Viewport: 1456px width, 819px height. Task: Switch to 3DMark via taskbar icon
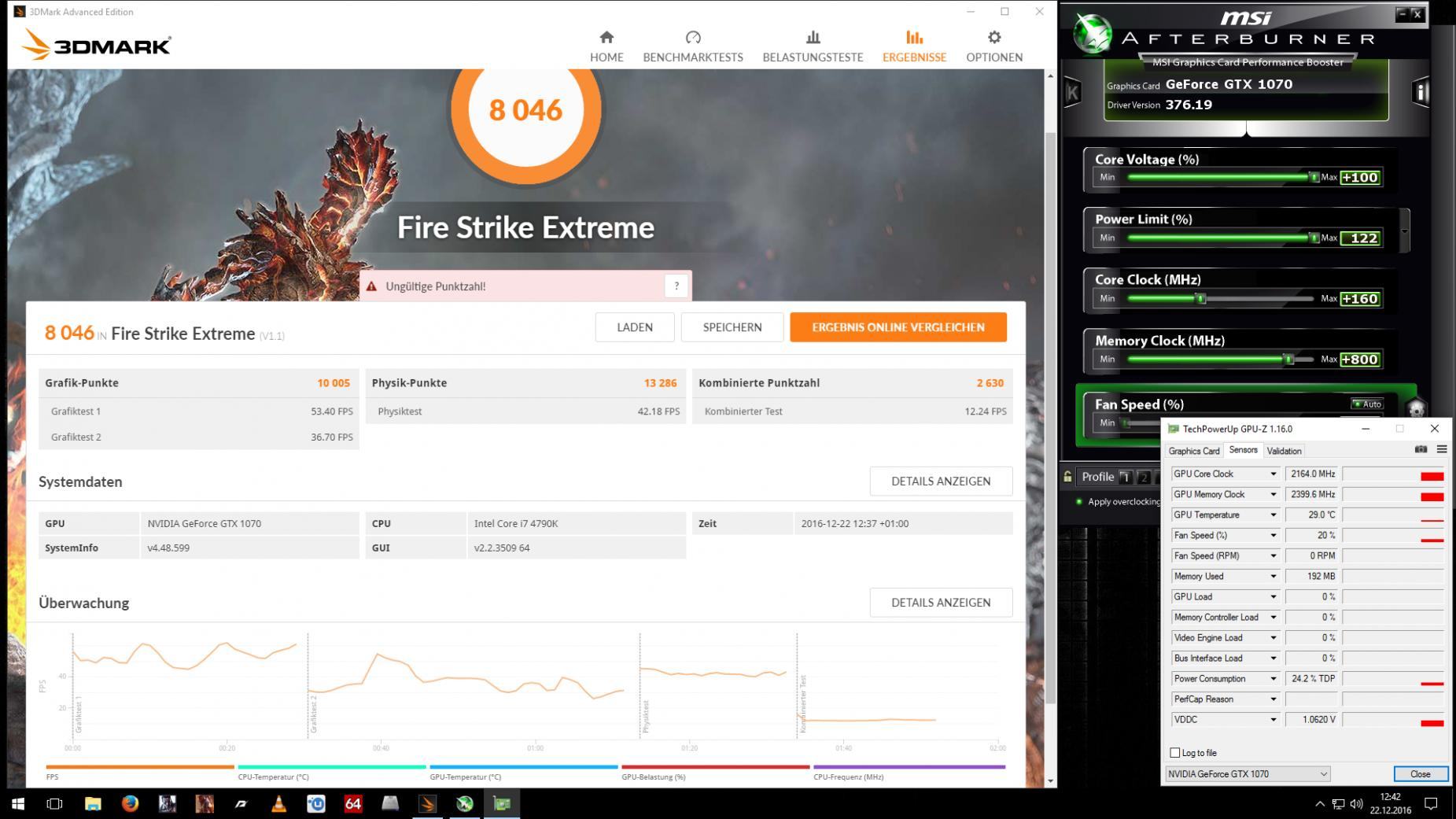(427, 803)
